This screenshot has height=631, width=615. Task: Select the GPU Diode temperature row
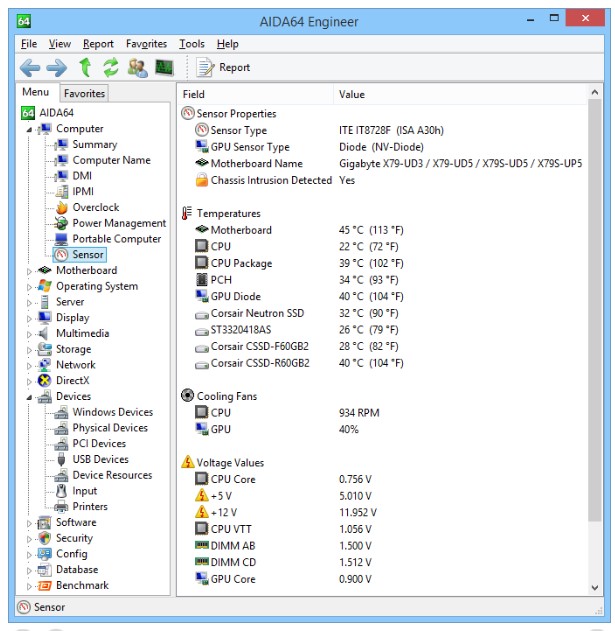click(x=382, y=297)
